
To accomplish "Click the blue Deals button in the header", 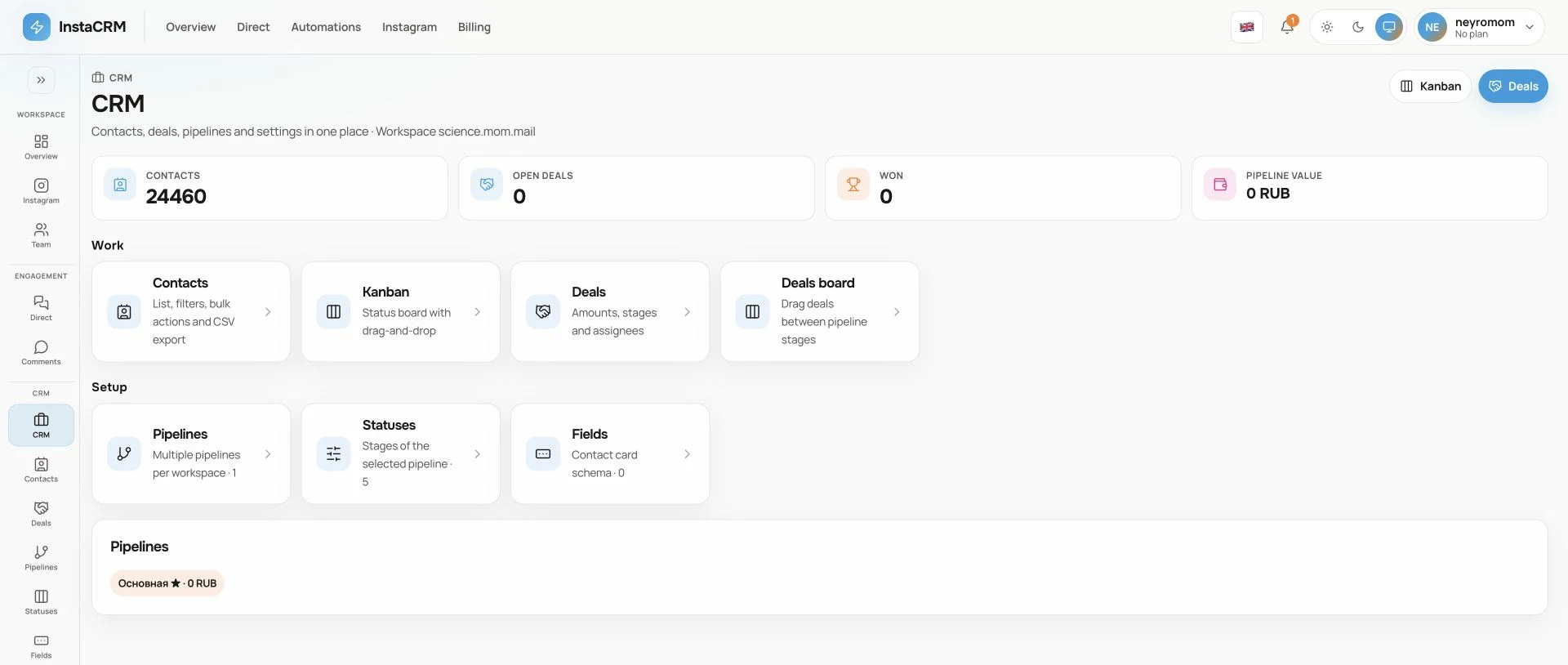I will [1513, 86].
